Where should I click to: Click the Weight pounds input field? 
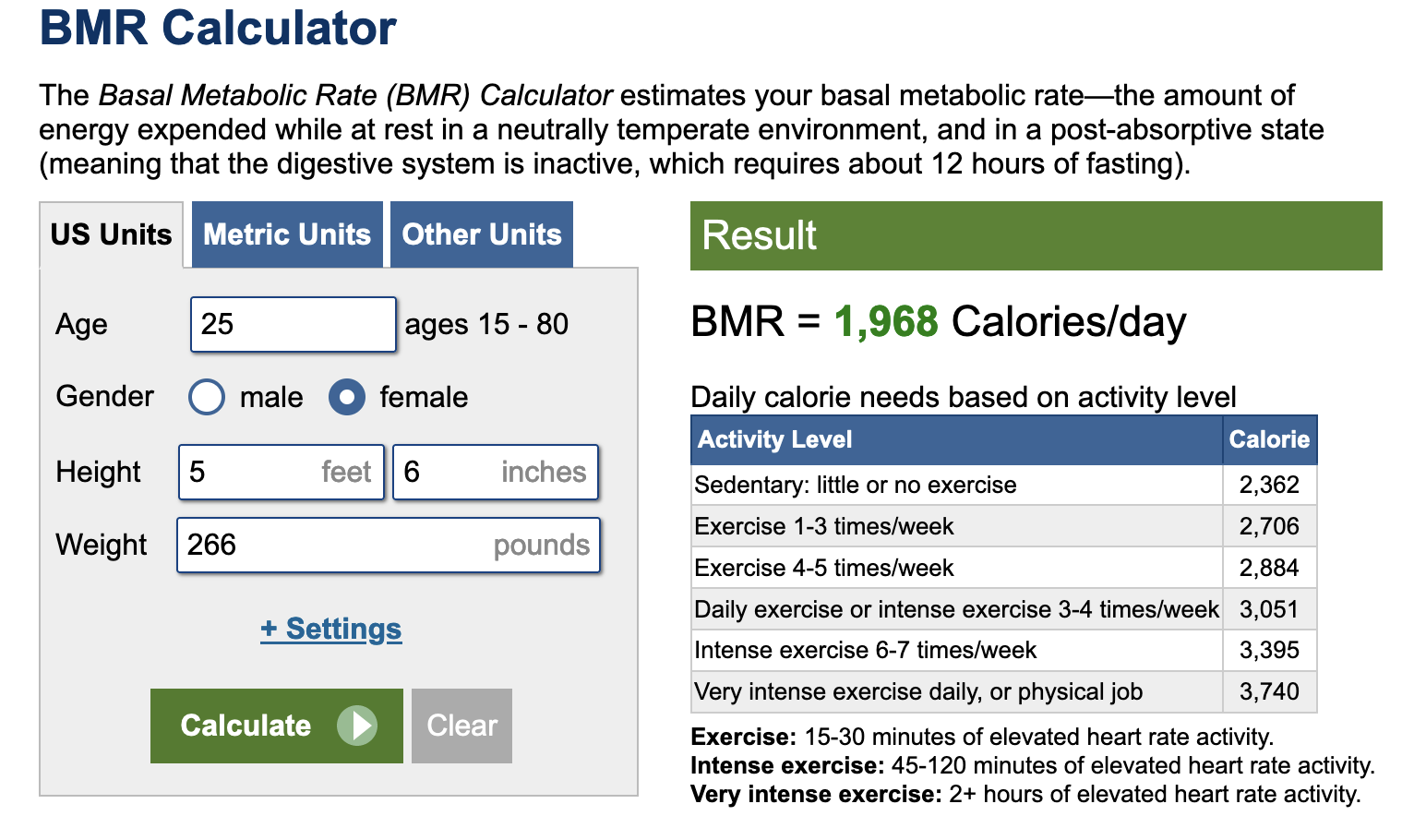(389, 545)
